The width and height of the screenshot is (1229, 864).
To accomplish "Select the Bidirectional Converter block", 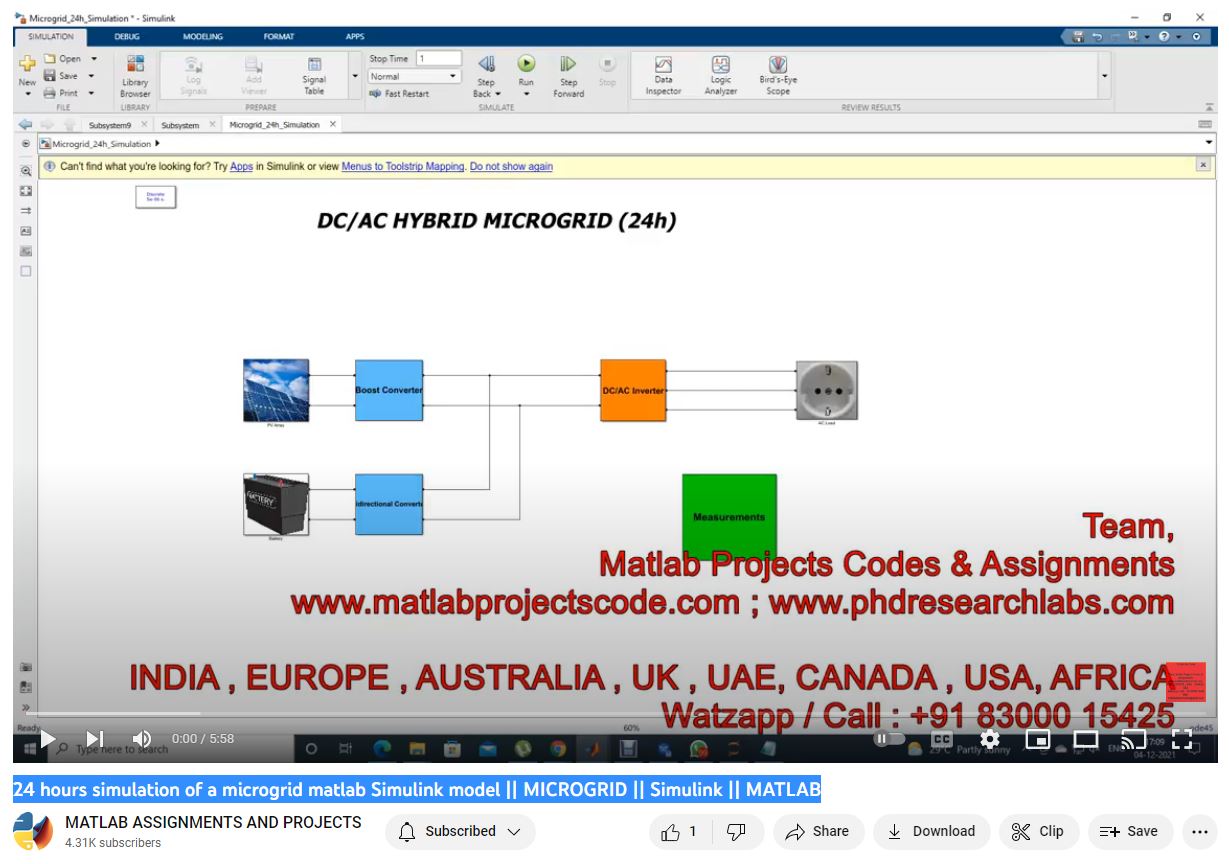I will pyautogui.click(x=389, y=504).
